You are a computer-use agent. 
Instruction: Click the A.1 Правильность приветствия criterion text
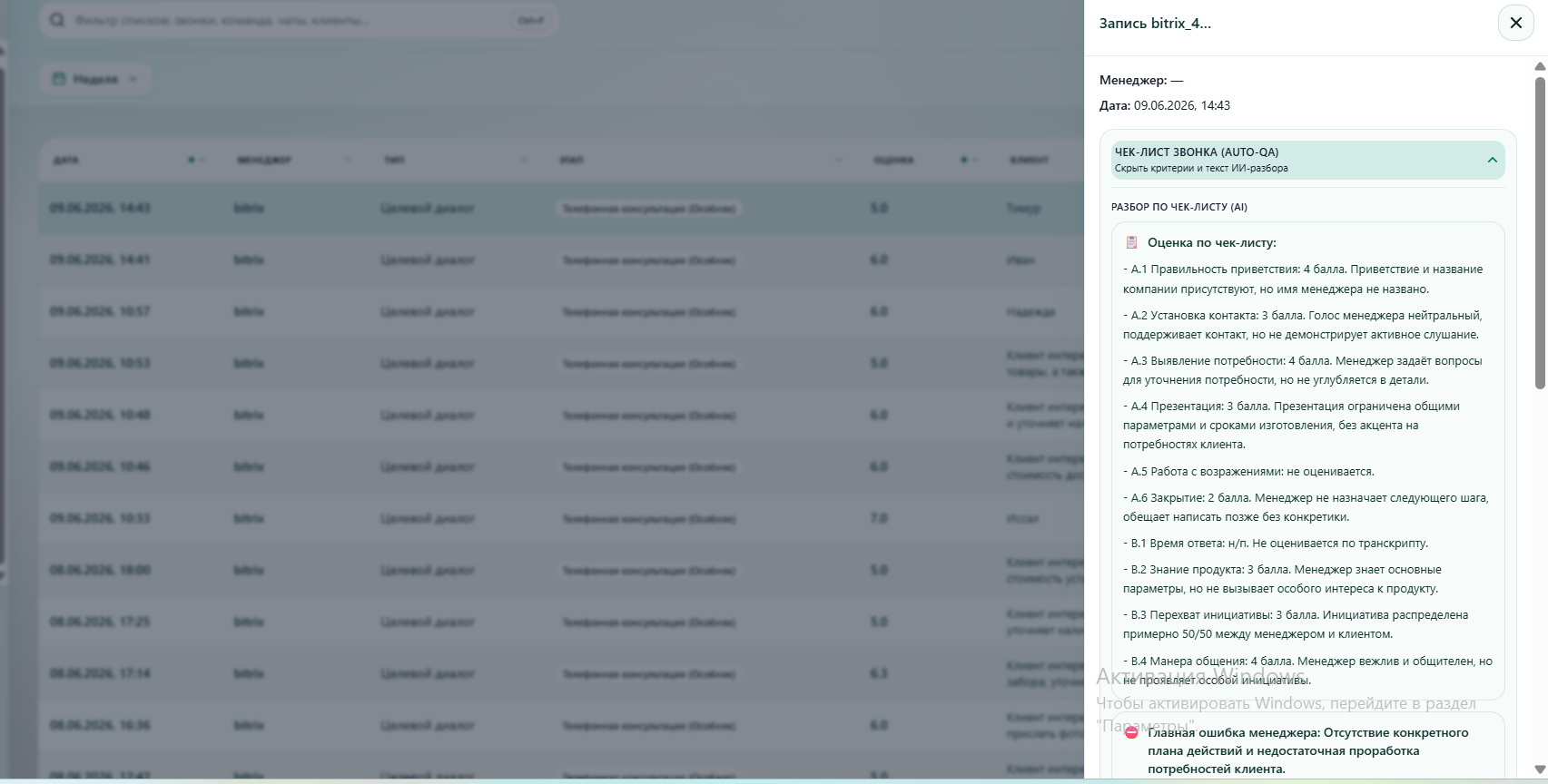click(x=1303, y=279)
